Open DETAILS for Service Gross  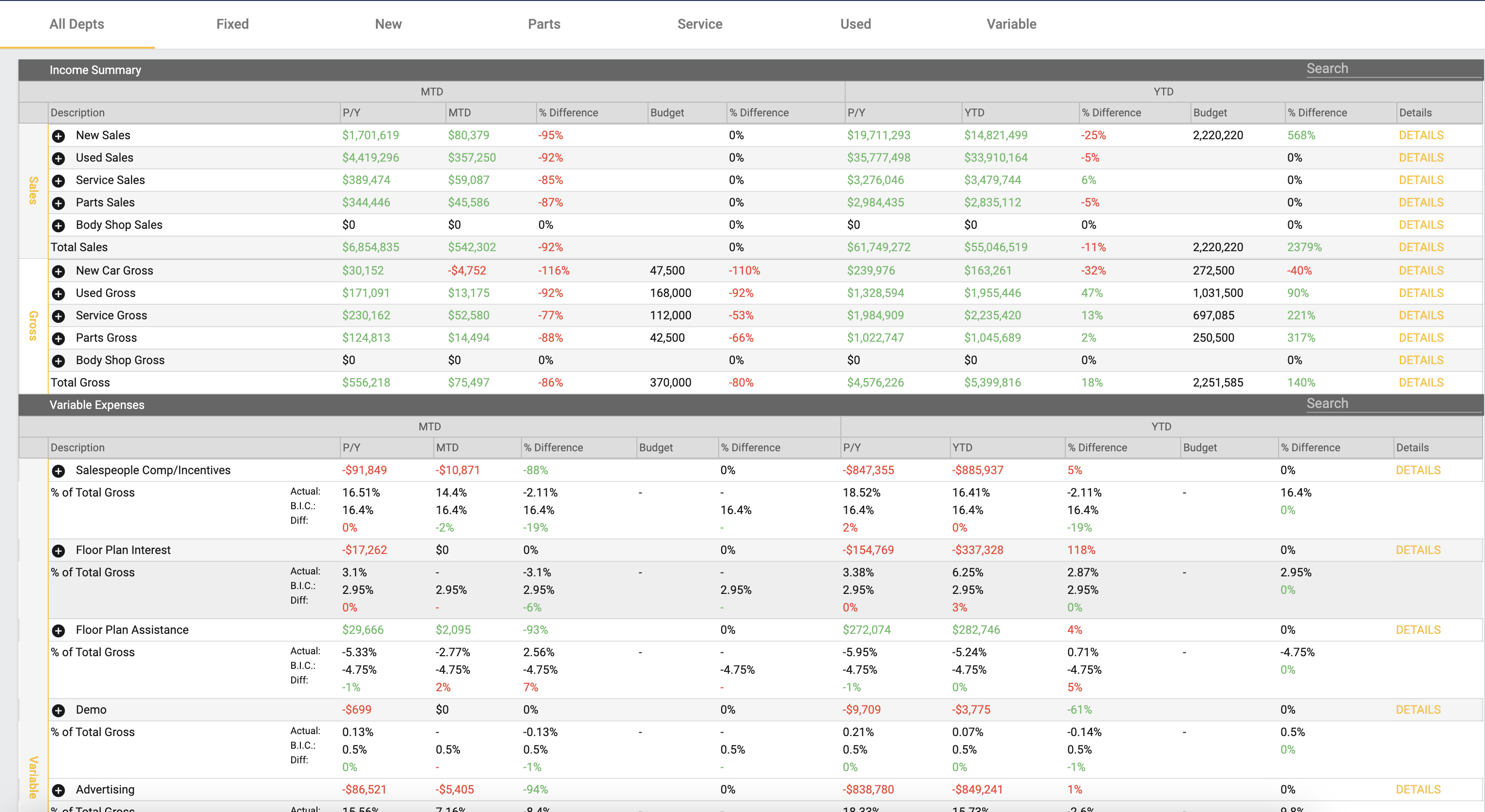[x=1421, y=316]
